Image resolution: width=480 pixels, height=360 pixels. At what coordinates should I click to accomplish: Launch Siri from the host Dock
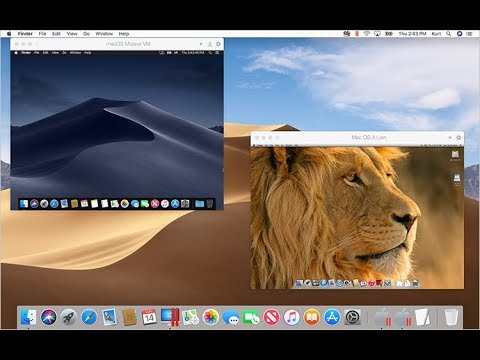point(49,317)
